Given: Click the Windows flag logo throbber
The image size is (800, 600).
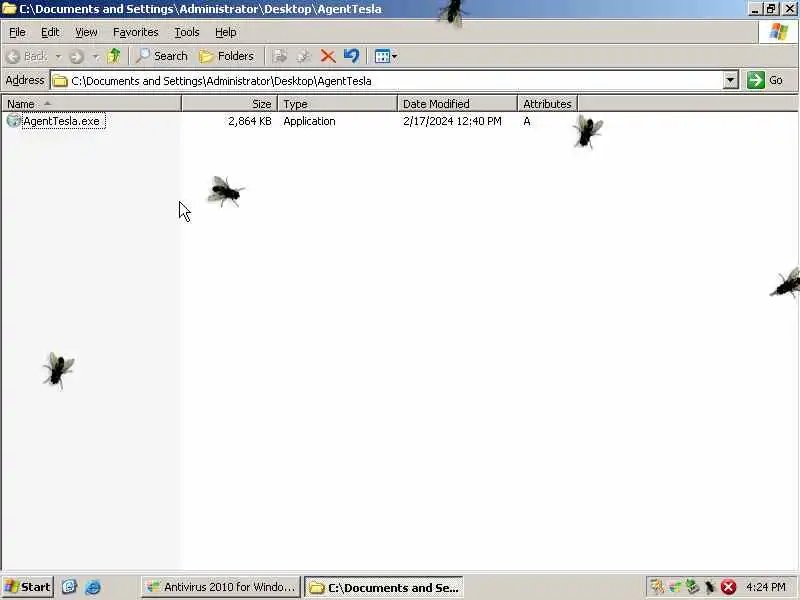Looking at the screenshot, I should [778, 32].
